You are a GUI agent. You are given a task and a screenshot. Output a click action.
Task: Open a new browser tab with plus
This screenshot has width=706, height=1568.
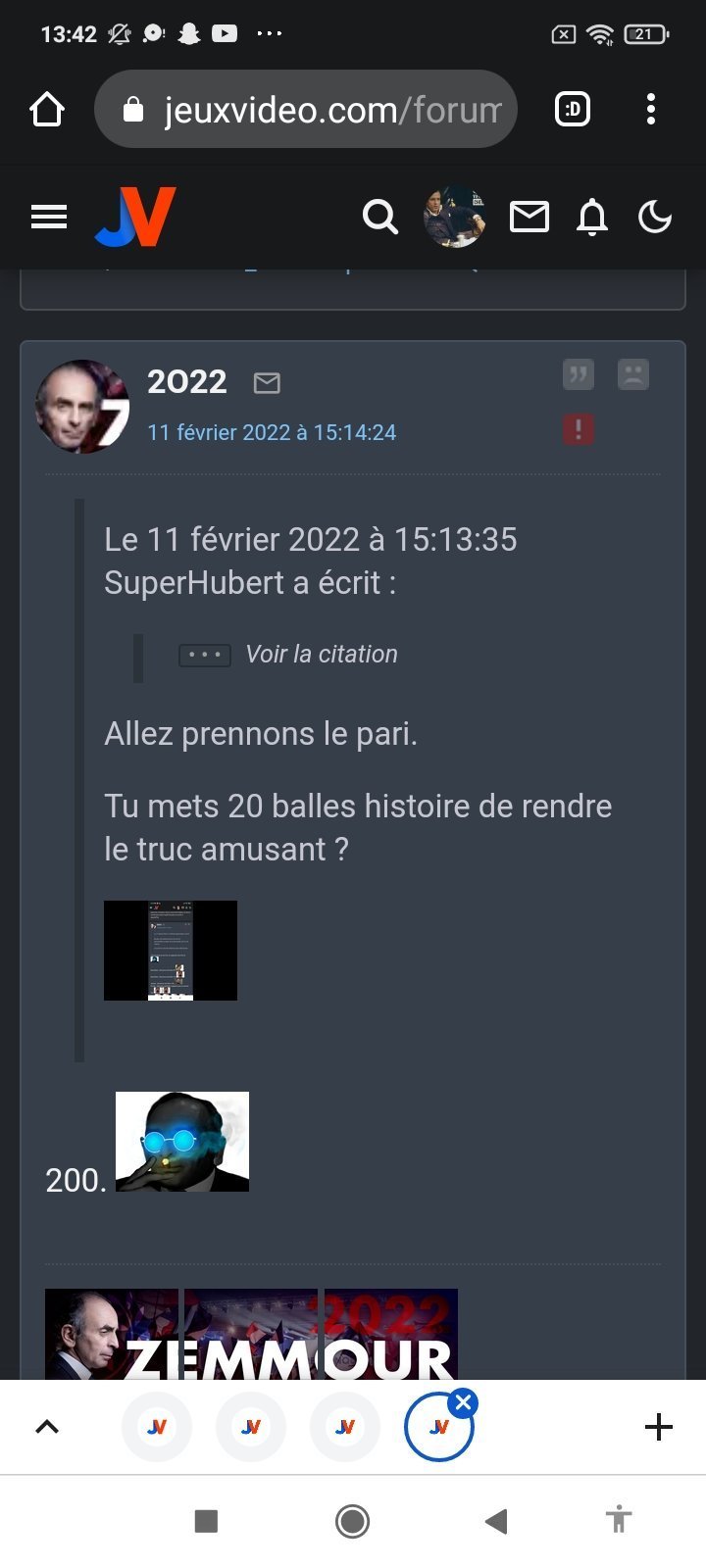click(x=659, y=1427)
